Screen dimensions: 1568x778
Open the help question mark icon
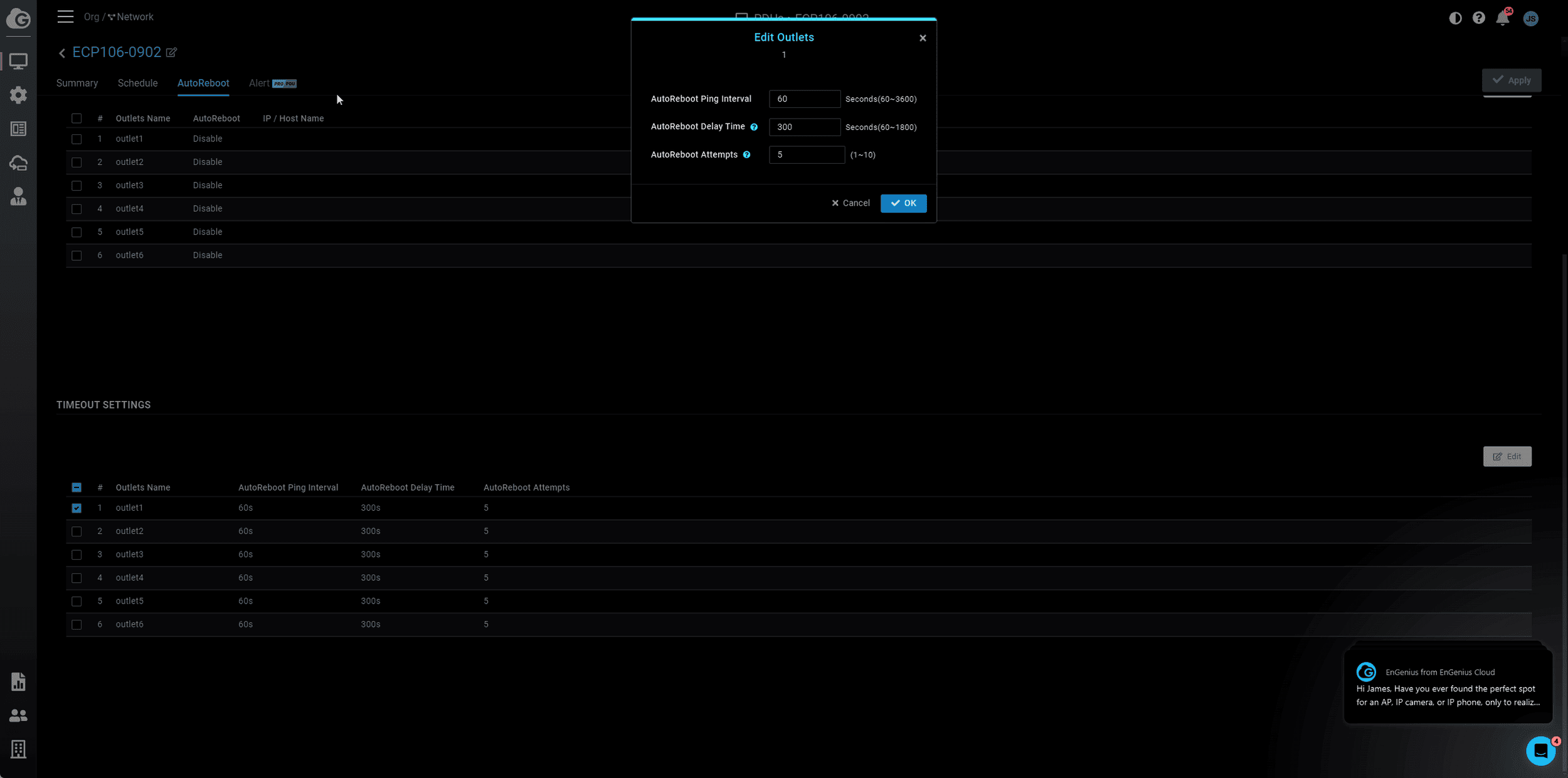1478,18
